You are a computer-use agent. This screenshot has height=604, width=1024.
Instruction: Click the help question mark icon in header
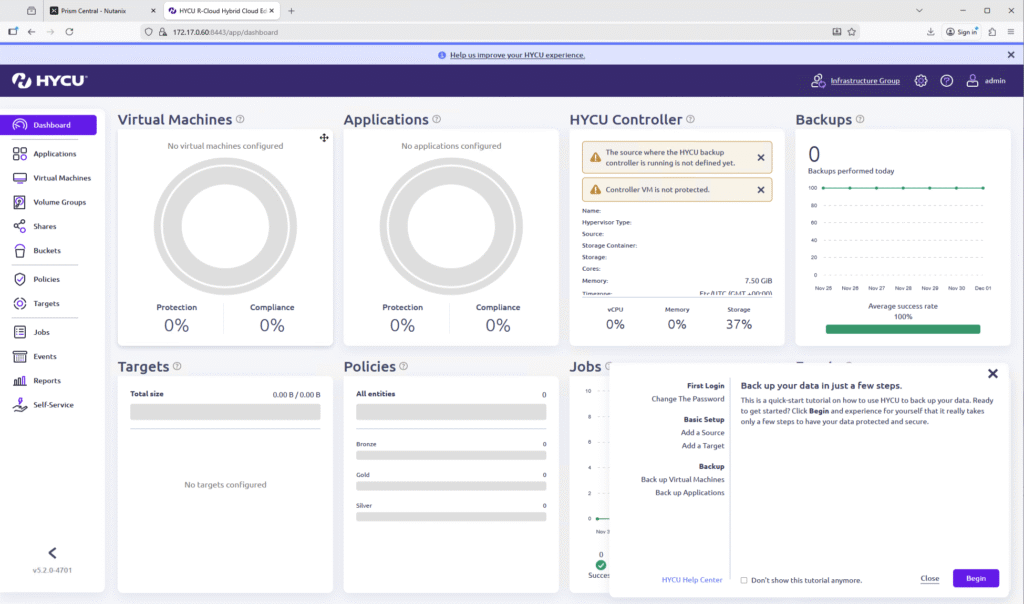pyautogui.click(x=946, y=80)
